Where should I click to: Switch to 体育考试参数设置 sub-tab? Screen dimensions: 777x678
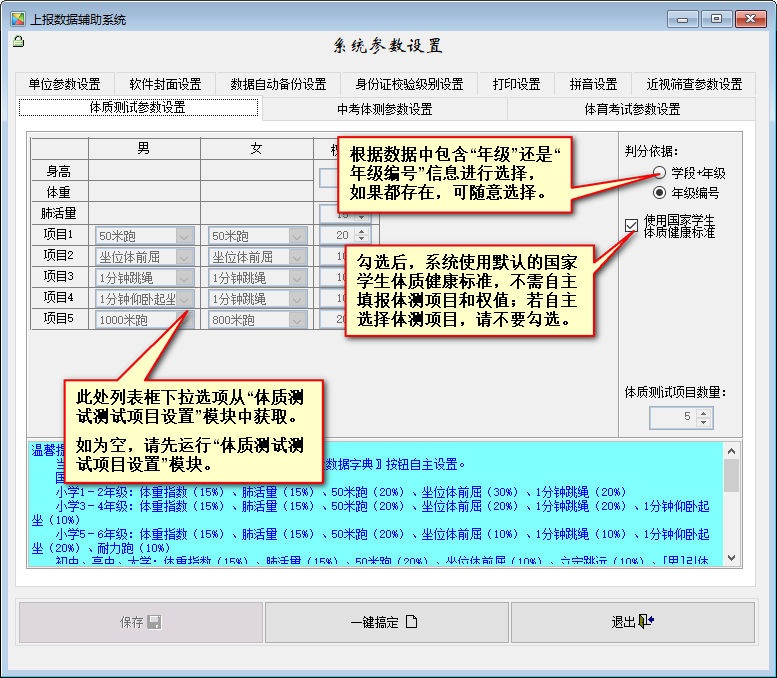coord(632,109)
